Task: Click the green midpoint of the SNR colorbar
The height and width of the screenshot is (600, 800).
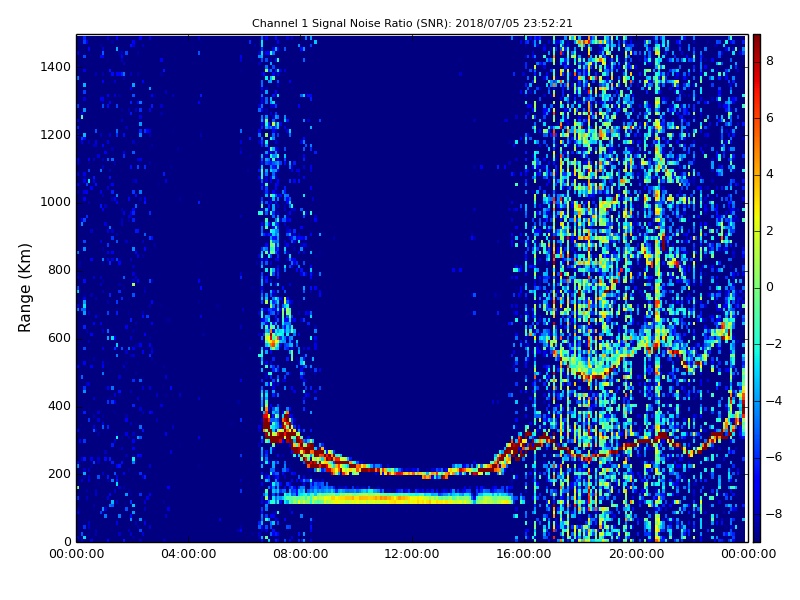Action: click(757, 288)
